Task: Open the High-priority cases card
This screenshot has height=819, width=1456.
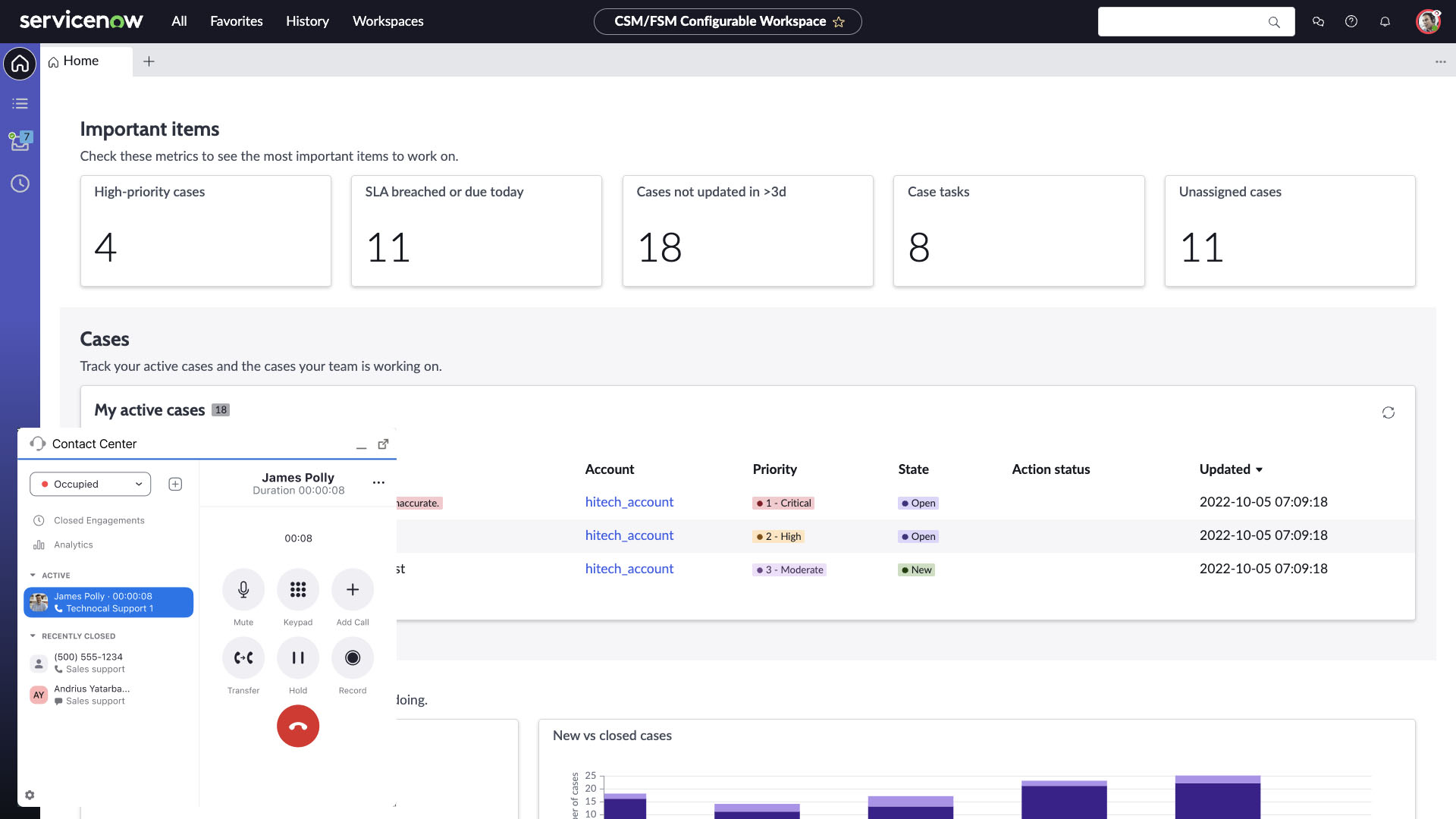Action: 206,231
